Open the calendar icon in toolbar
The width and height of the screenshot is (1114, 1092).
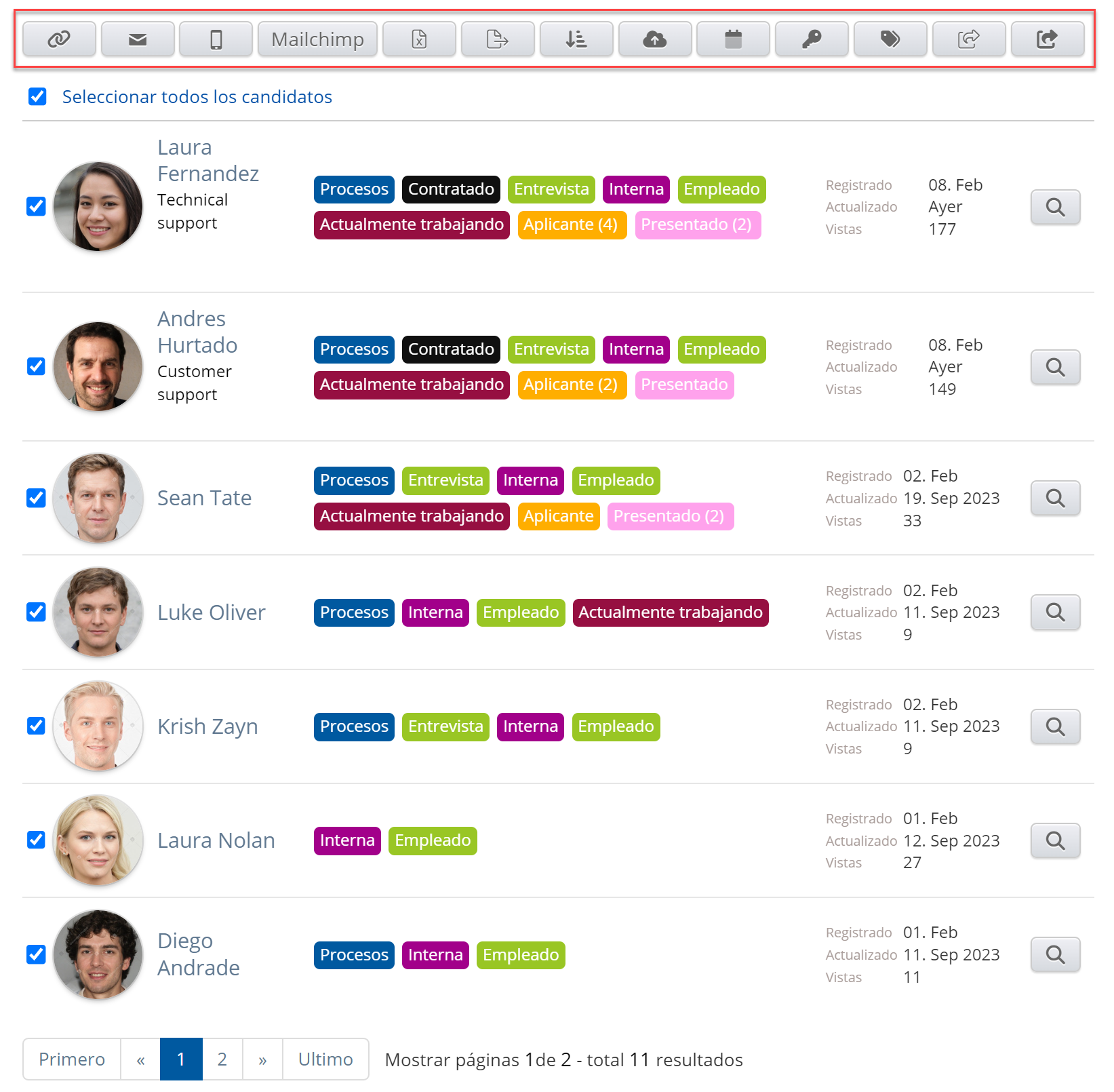click(733, 39)
